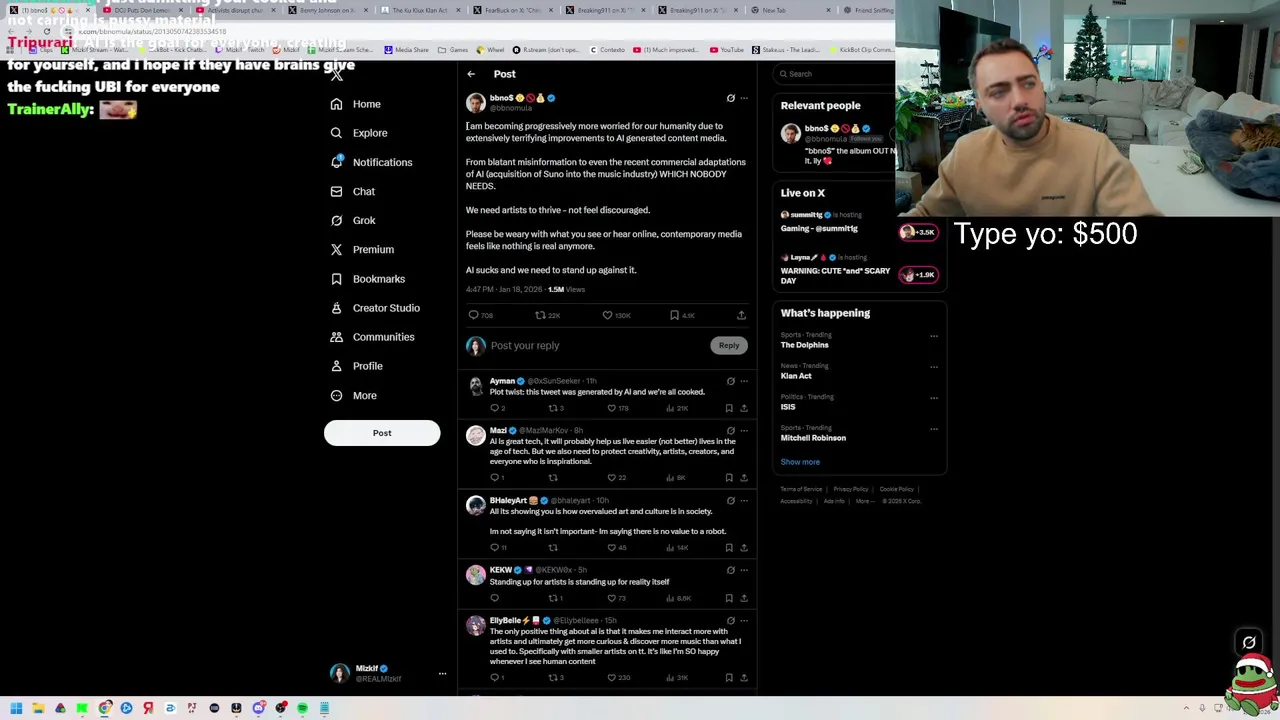Viewport: 1280px width, 720px height.
Task: Click reply icon on the main post
Action: (474, 315)
